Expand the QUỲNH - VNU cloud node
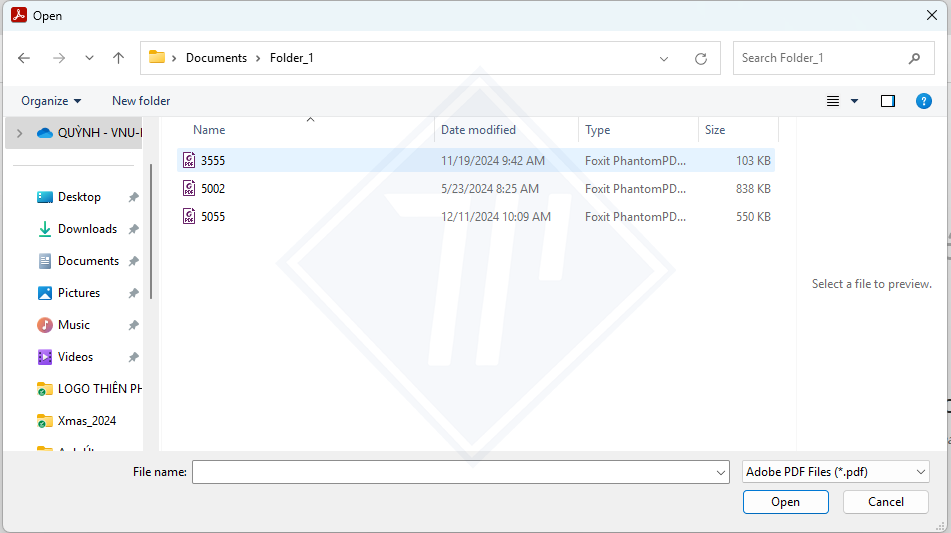This screenshot has height=533, width=951. click(x=19, y=133)
